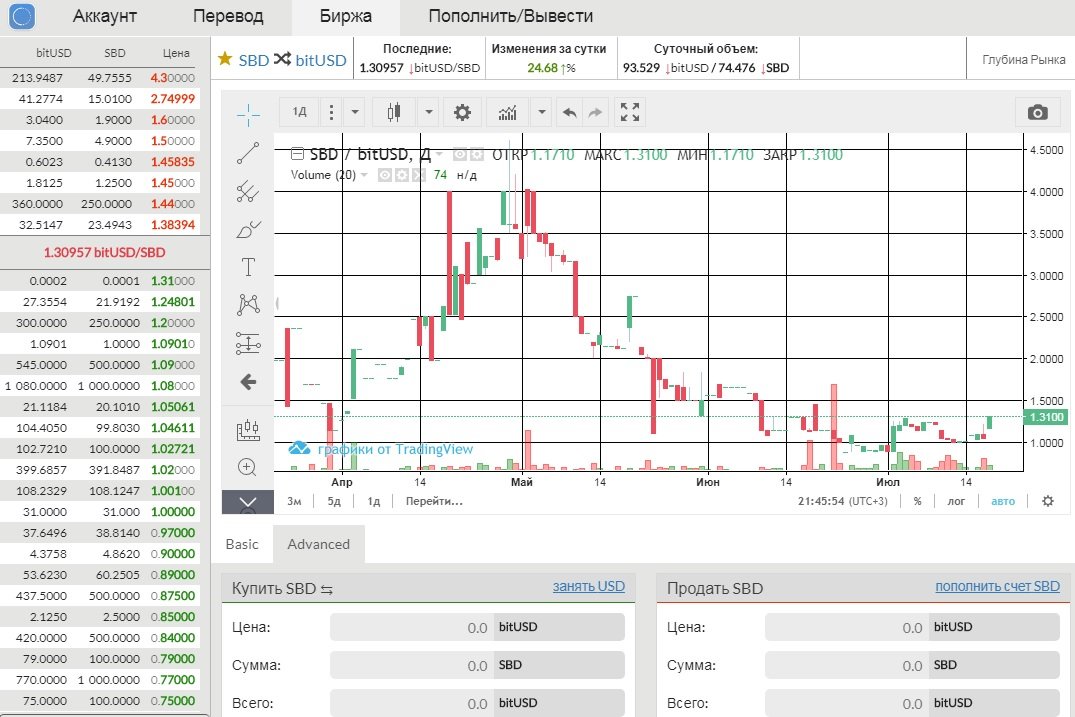
Task: Collapse the drawing toolbar with chevron button
Action: 247,502
